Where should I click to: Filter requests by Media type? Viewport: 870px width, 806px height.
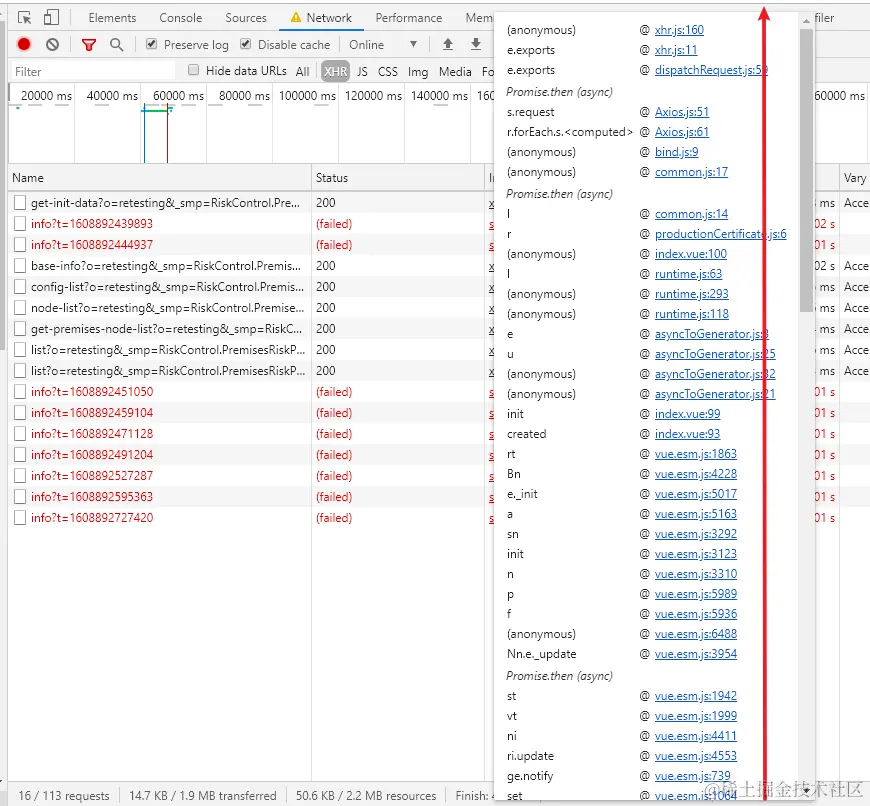455,72
